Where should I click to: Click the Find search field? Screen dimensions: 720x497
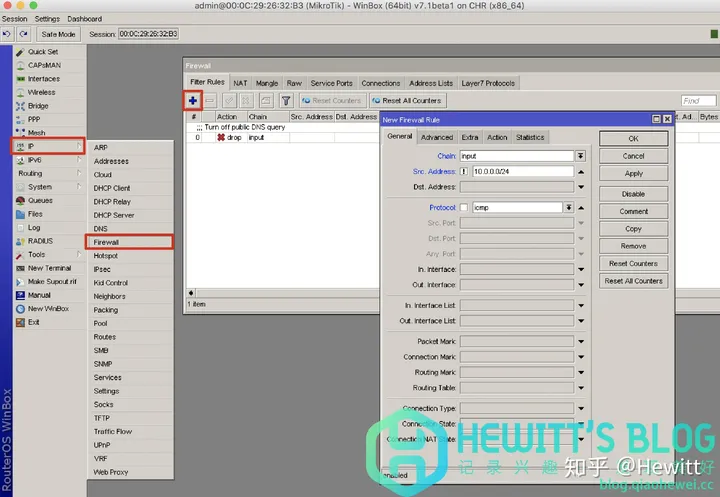click(698, 101)
